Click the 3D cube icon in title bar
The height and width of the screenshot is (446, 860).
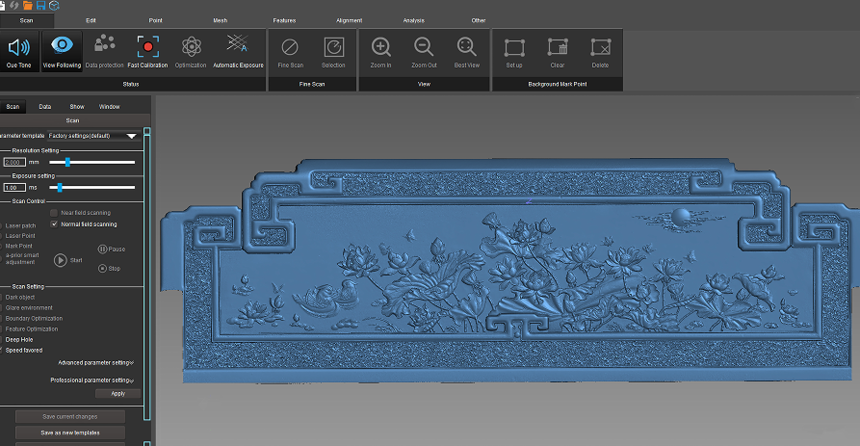point(54,5)
